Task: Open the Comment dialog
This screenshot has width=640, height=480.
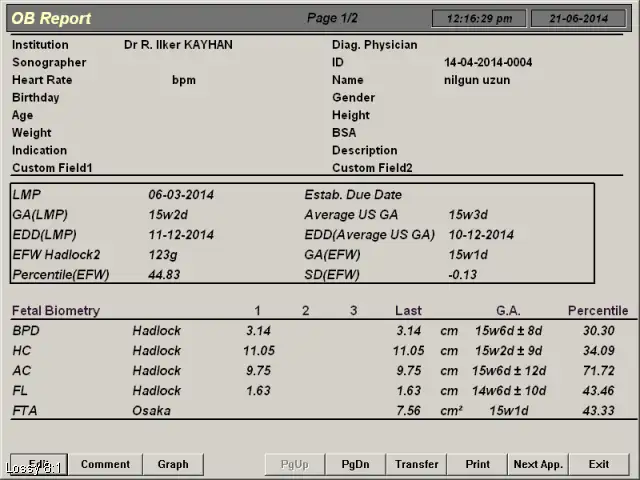Action: 105,464
